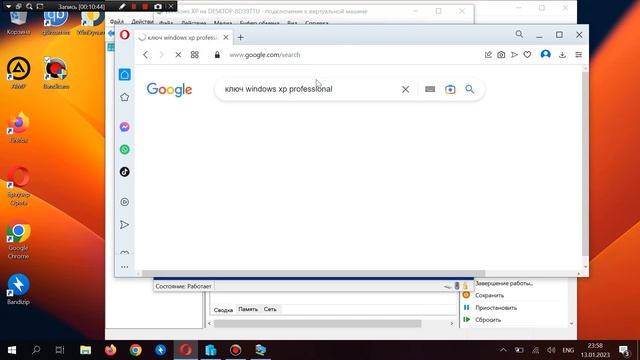Add page to bookmarks heart icon
Image resolution: width=640 pixels, height=360 pixels.
point(527,55)
